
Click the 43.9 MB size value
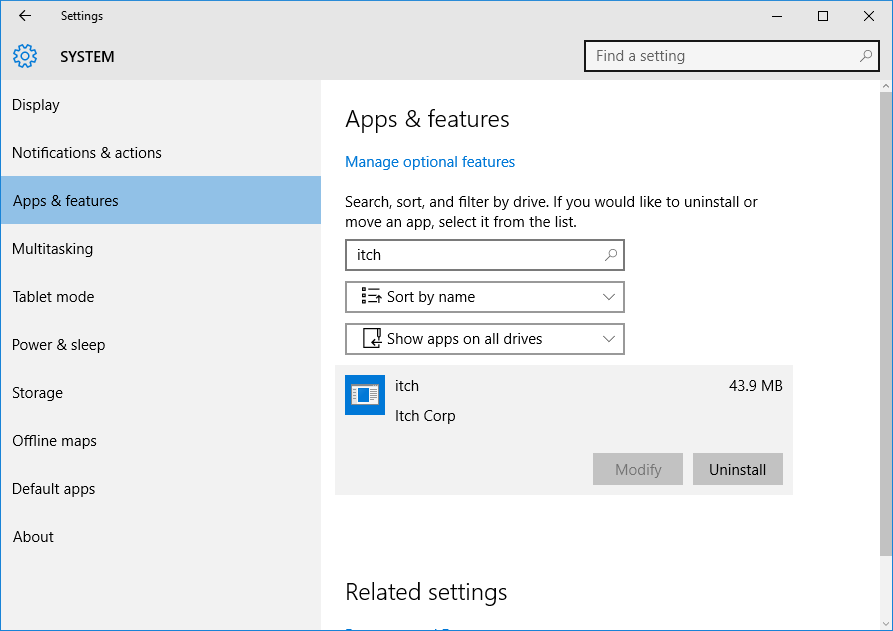tap(756, 386)
